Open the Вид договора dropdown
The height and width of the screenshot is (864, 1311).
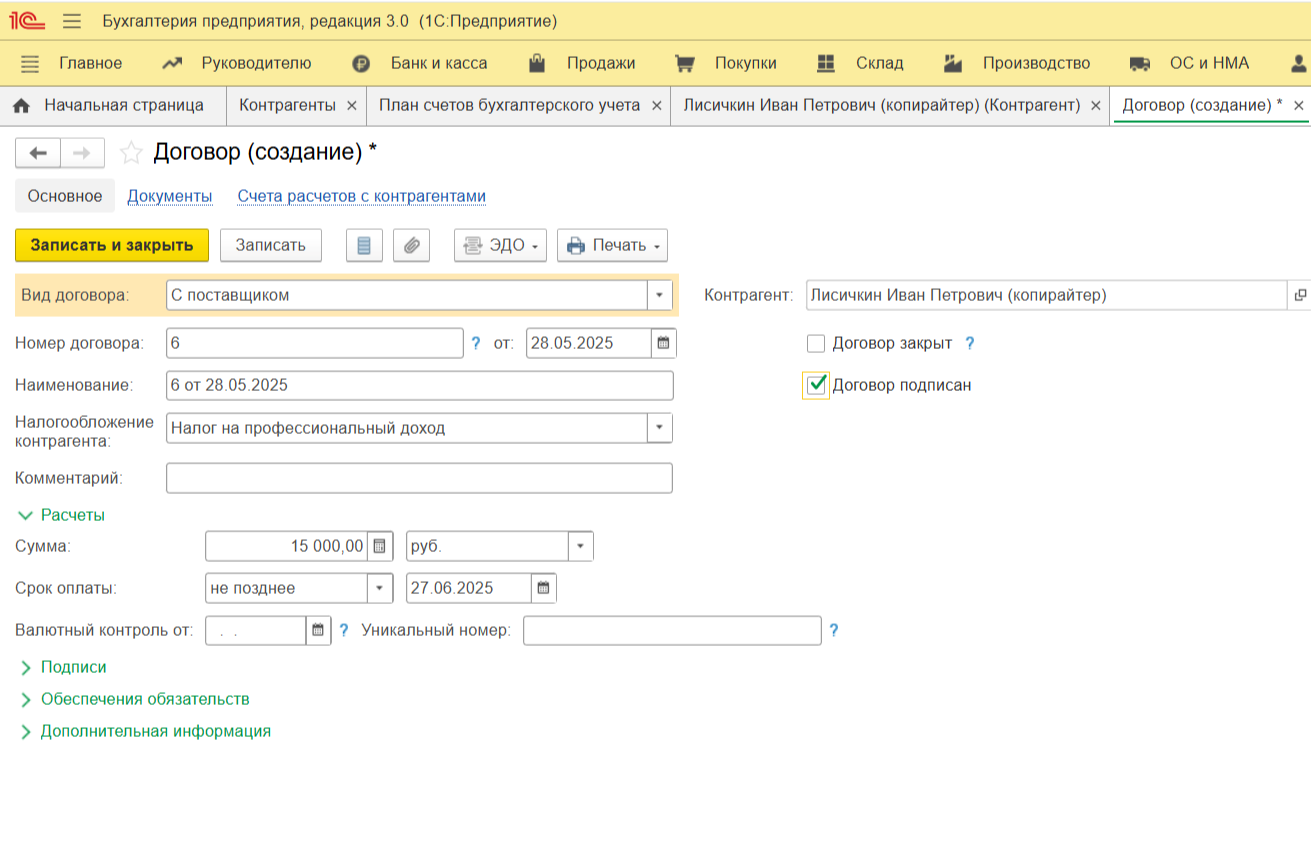[660, 295]
